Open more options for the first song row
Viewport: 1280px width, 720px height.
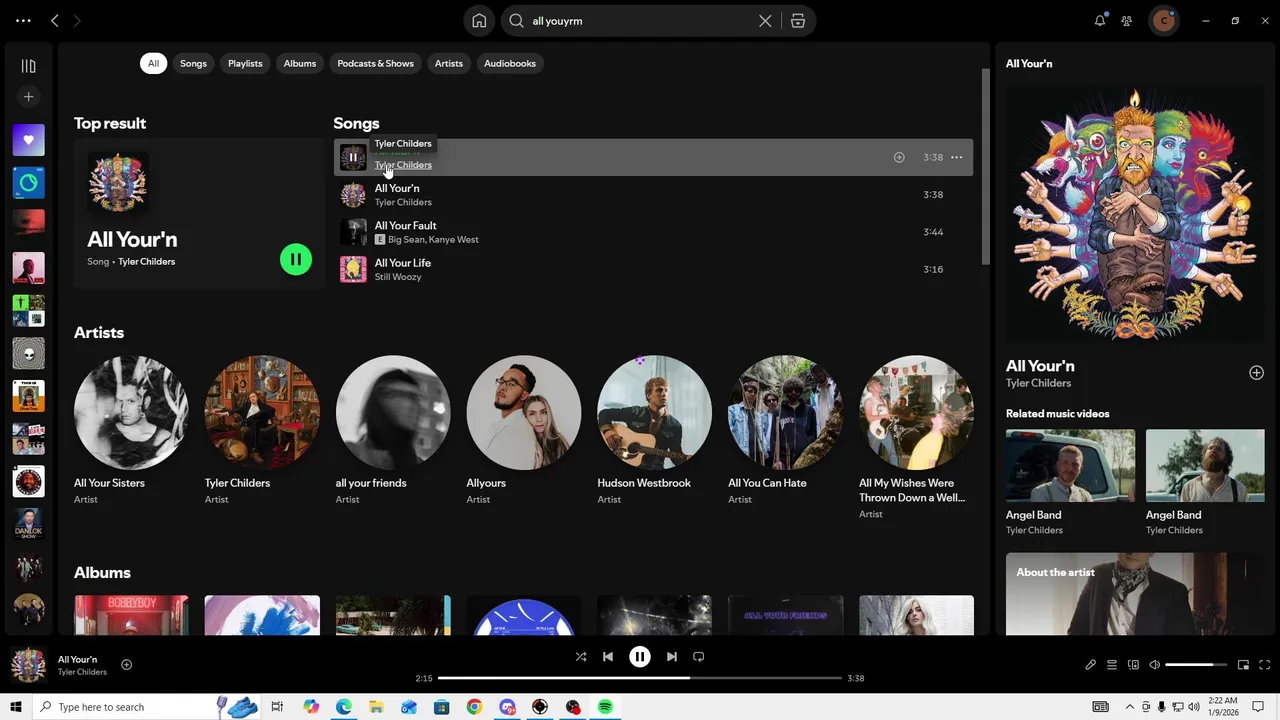956,157
